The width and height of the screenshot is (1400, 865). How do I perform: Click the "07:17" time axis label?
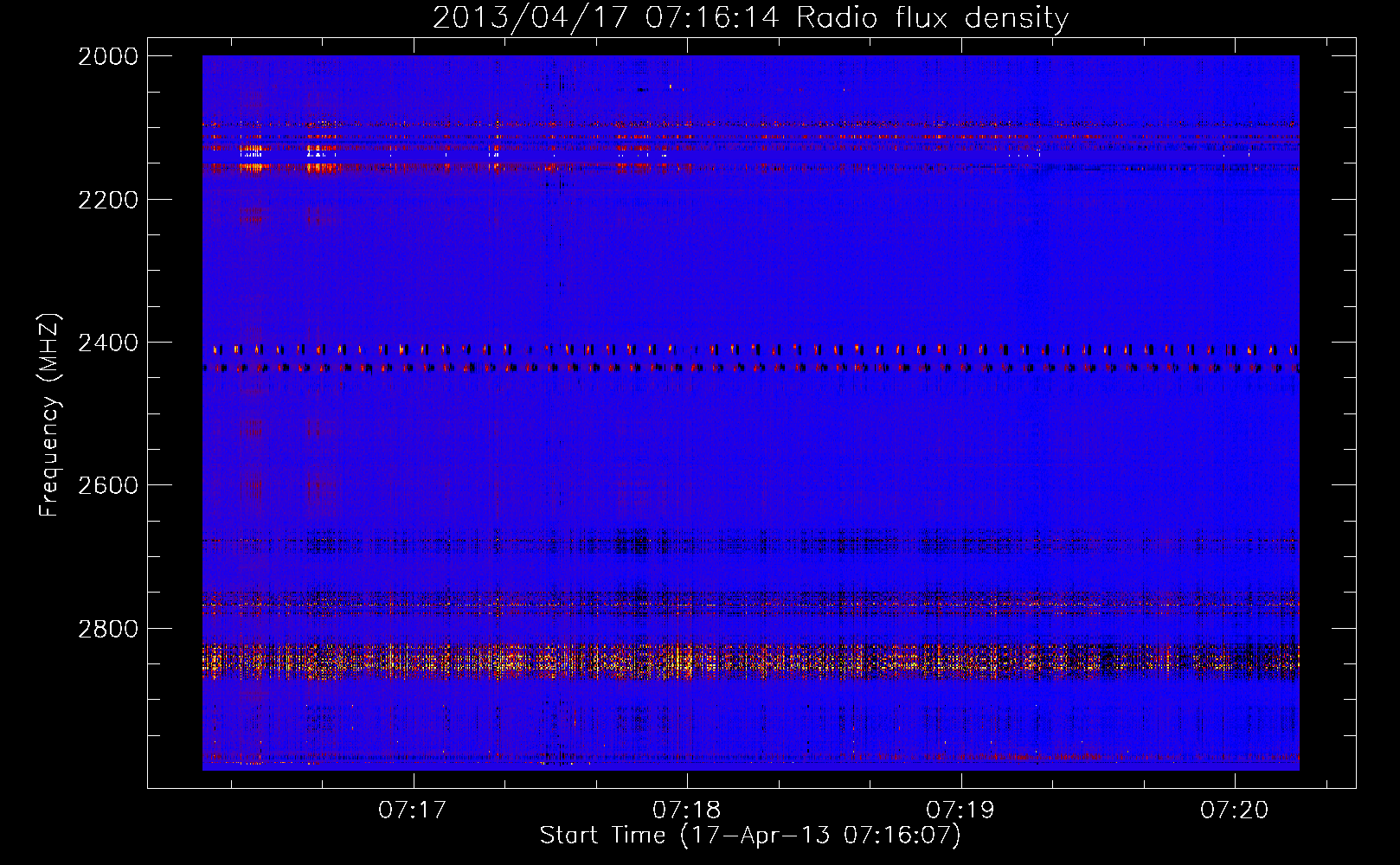click(x=413, y=810)
